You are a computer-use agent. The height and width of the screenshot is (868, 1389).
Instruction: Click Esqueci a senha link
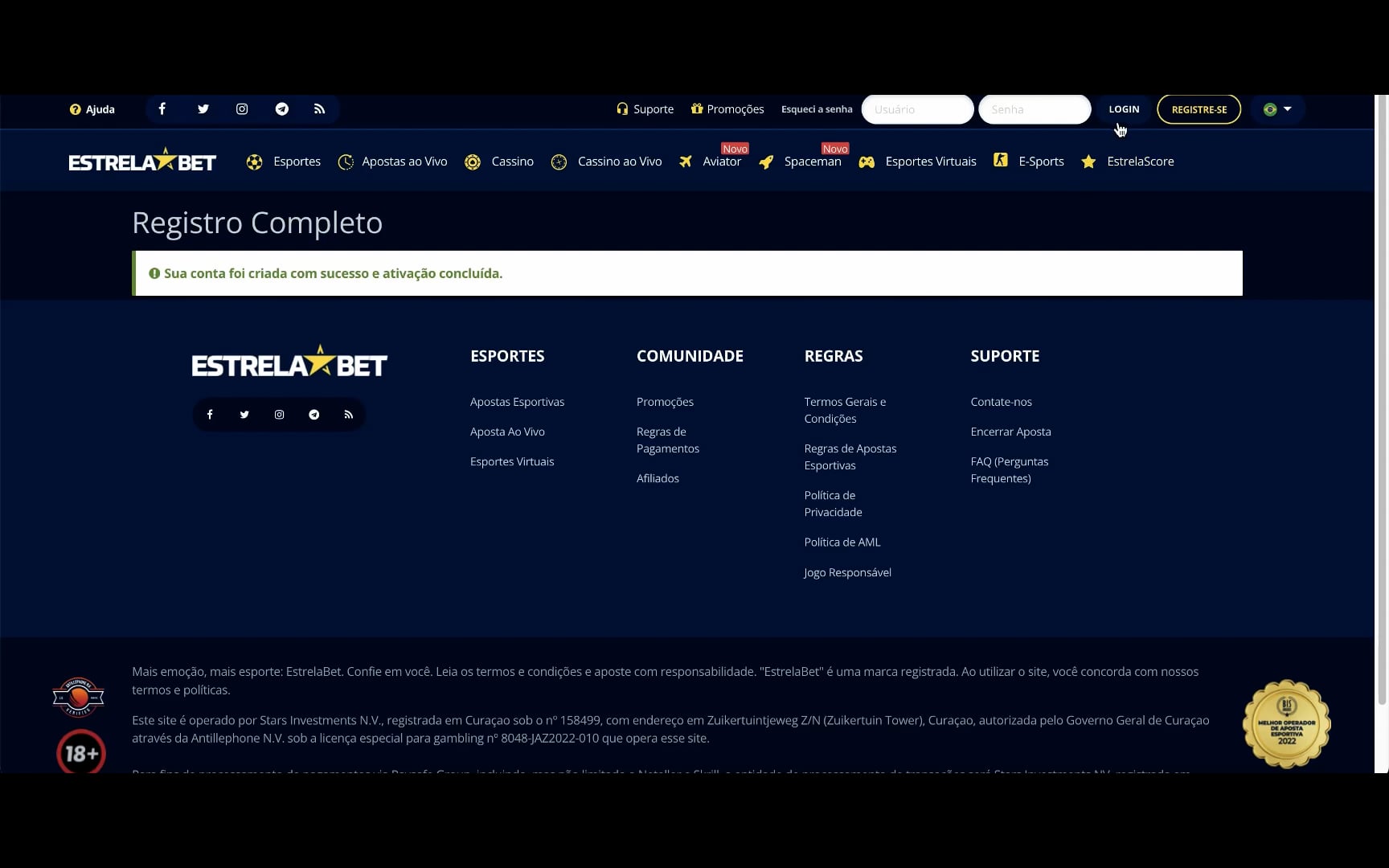[x=817, y=109]
